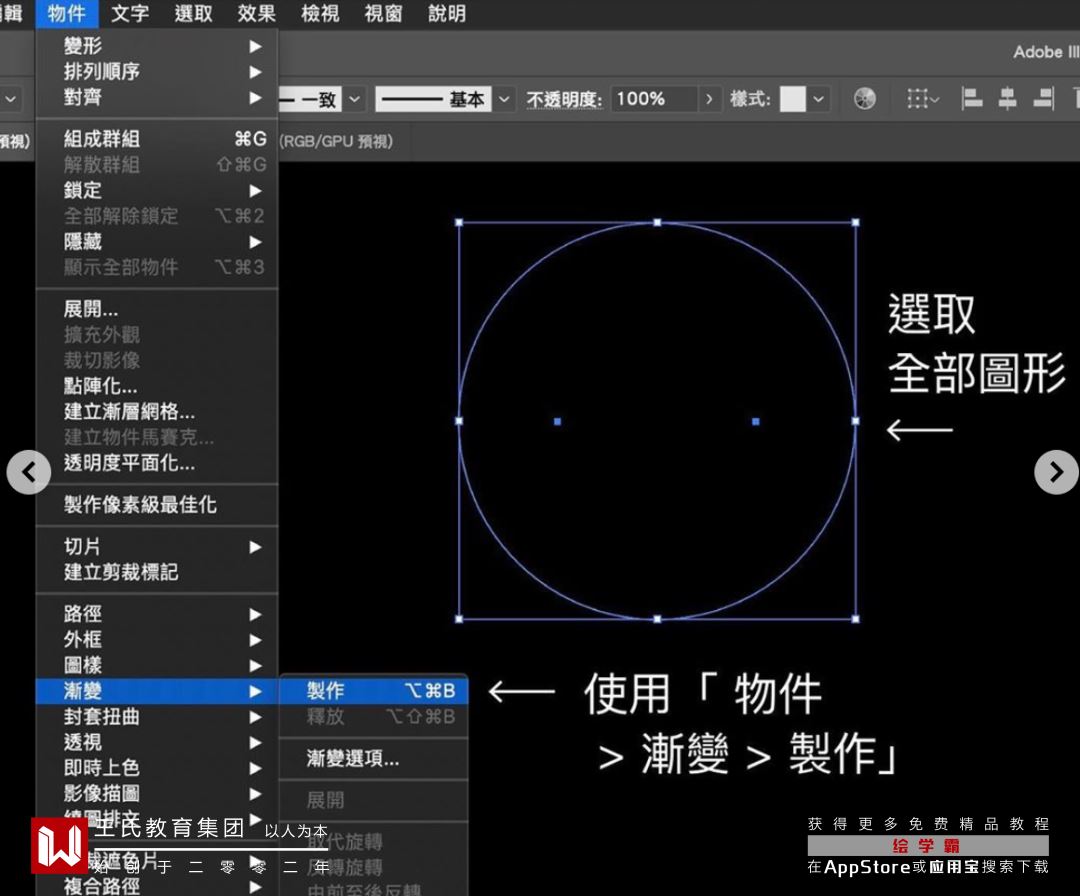Image resolution: width=1080 pixels, height=896 pixels.
Task: Open the 物件 menu in menu bar
Action: coord(67,13)
